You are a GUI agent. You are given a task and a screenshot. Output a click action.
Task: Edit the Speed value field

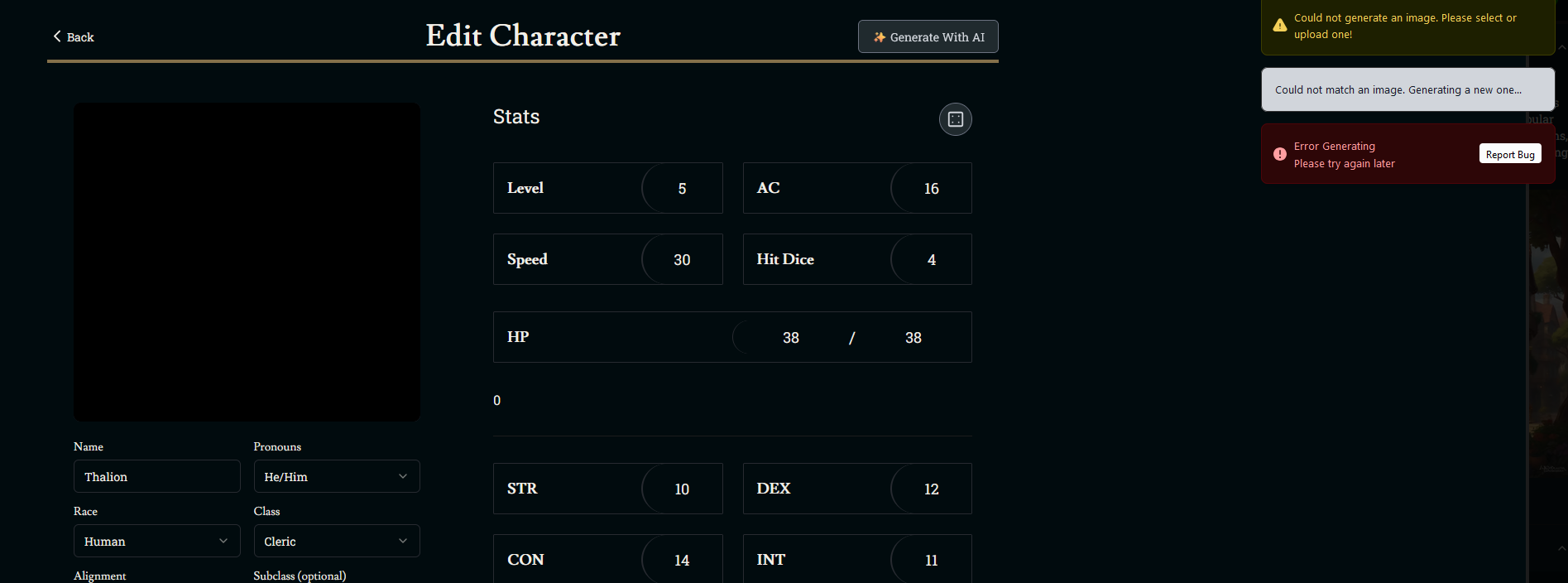coord(682,260)
